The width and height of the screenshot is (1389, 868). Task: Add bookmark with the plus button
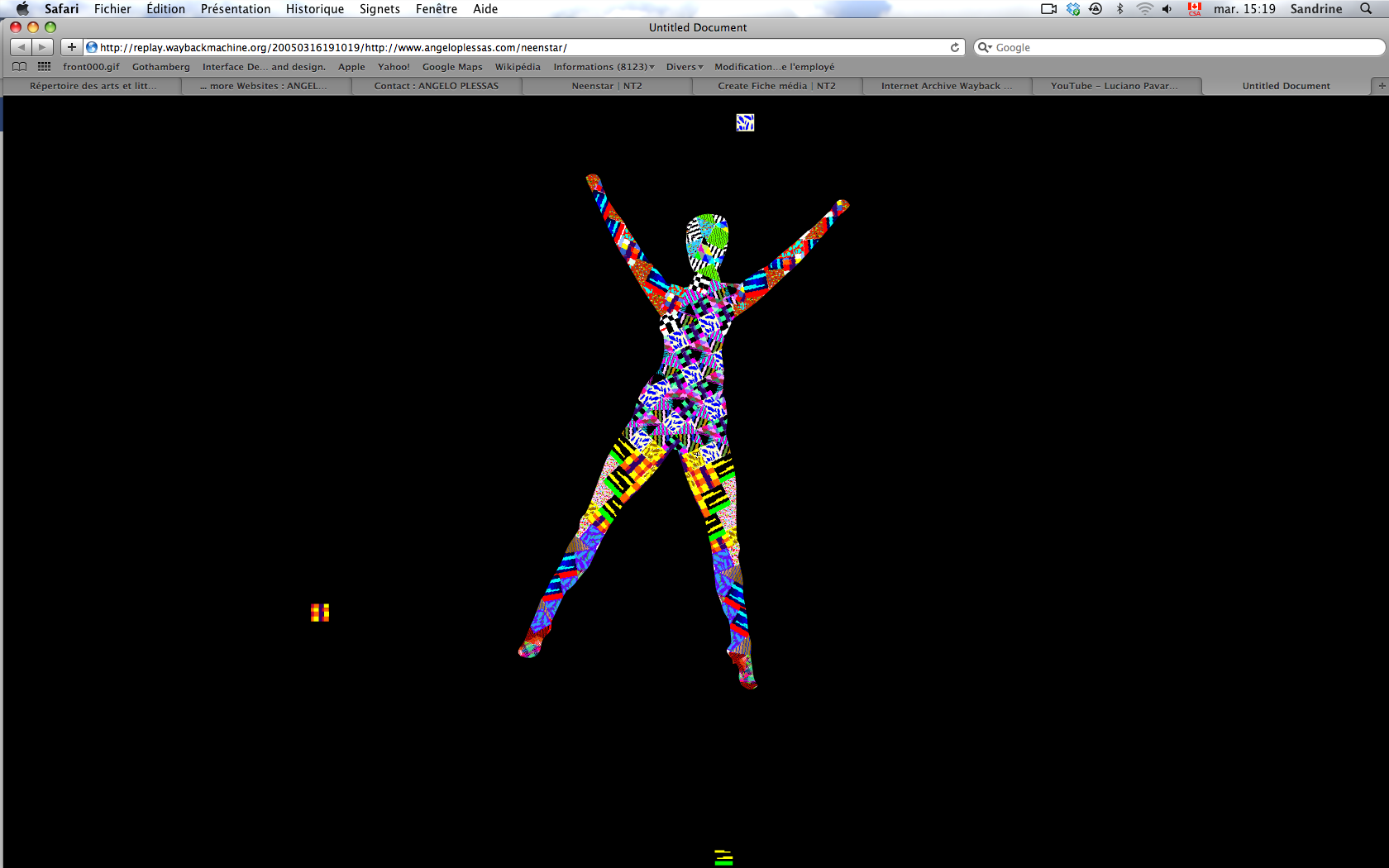point(72,47)
